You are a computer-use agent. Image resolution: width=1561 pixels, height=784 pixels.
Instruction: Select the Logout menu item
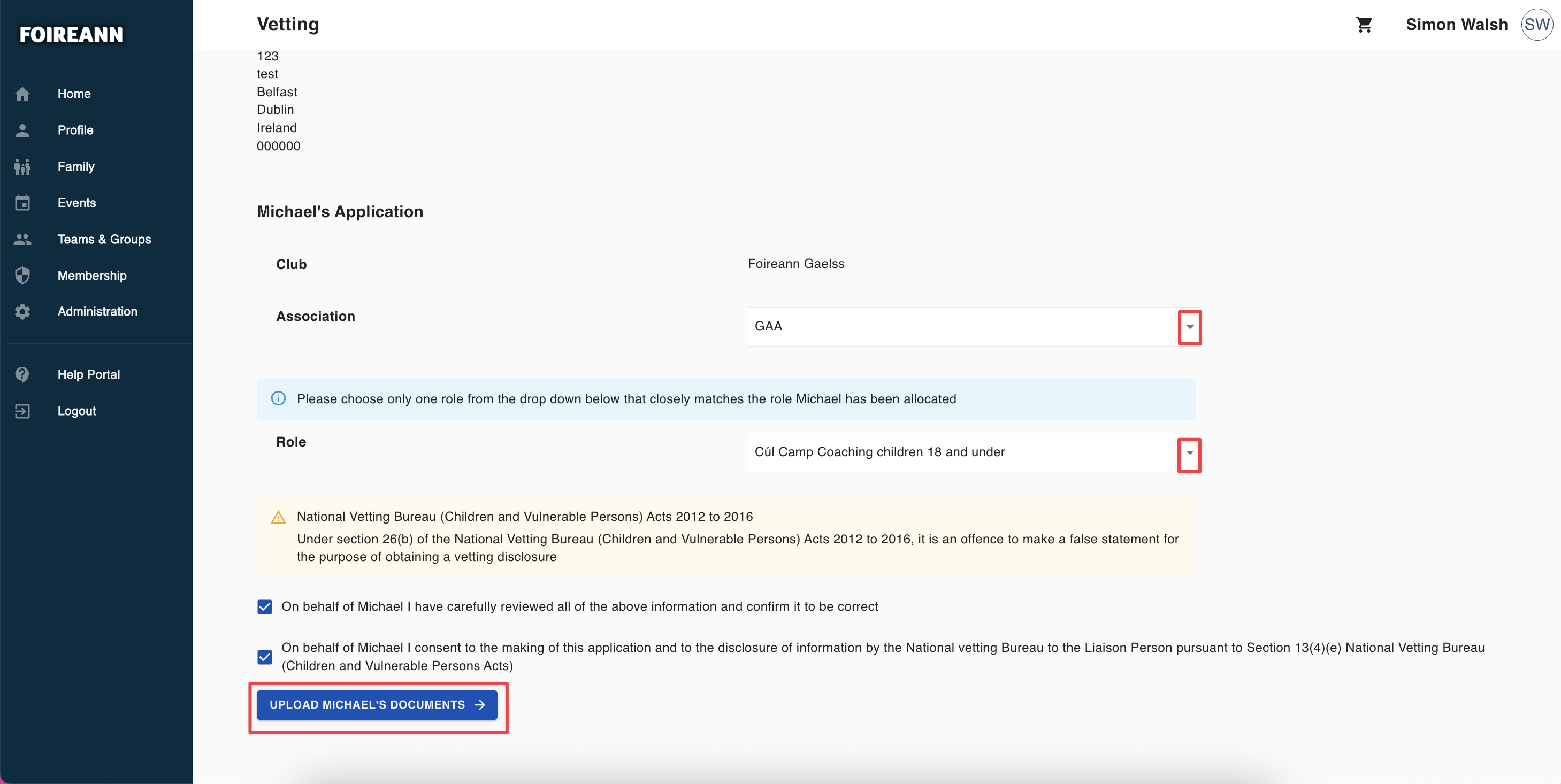76,411
